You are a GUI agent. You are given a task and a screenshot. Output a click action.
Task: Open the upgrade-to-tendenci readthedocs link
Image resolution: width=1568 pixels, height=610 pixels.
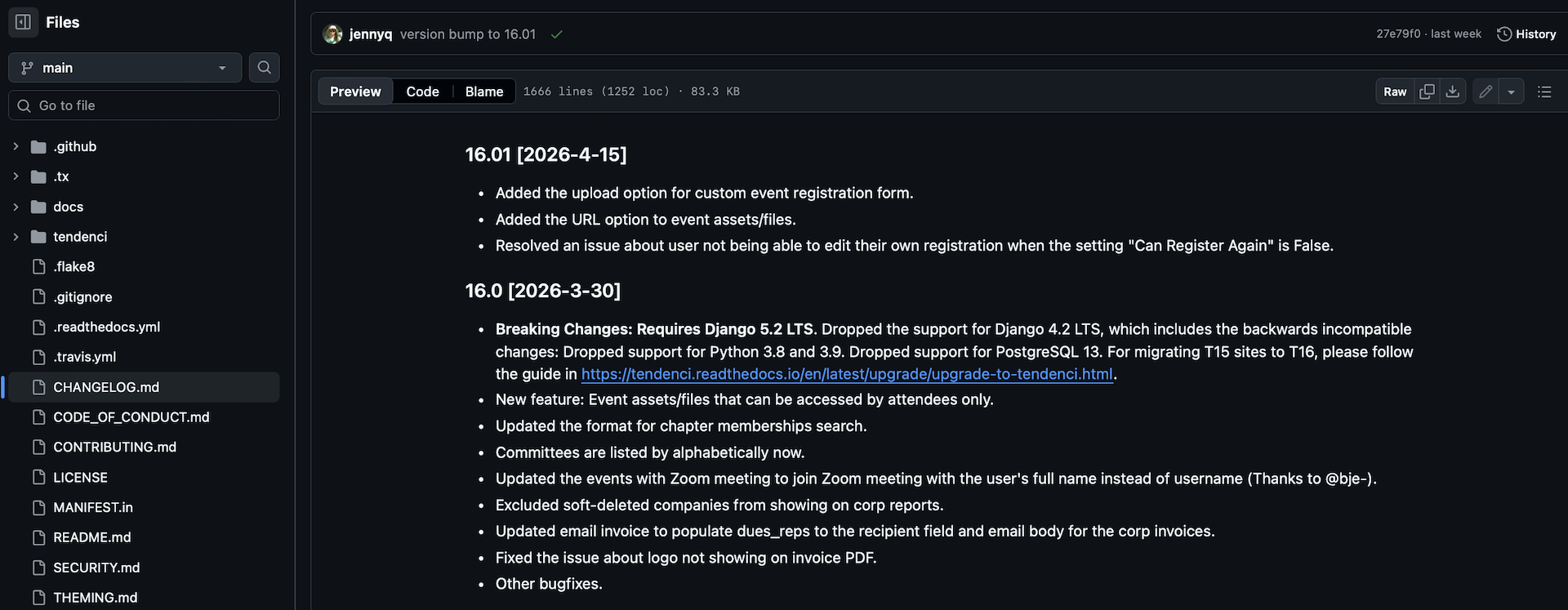pyautogui.click(x=847, y=374)
